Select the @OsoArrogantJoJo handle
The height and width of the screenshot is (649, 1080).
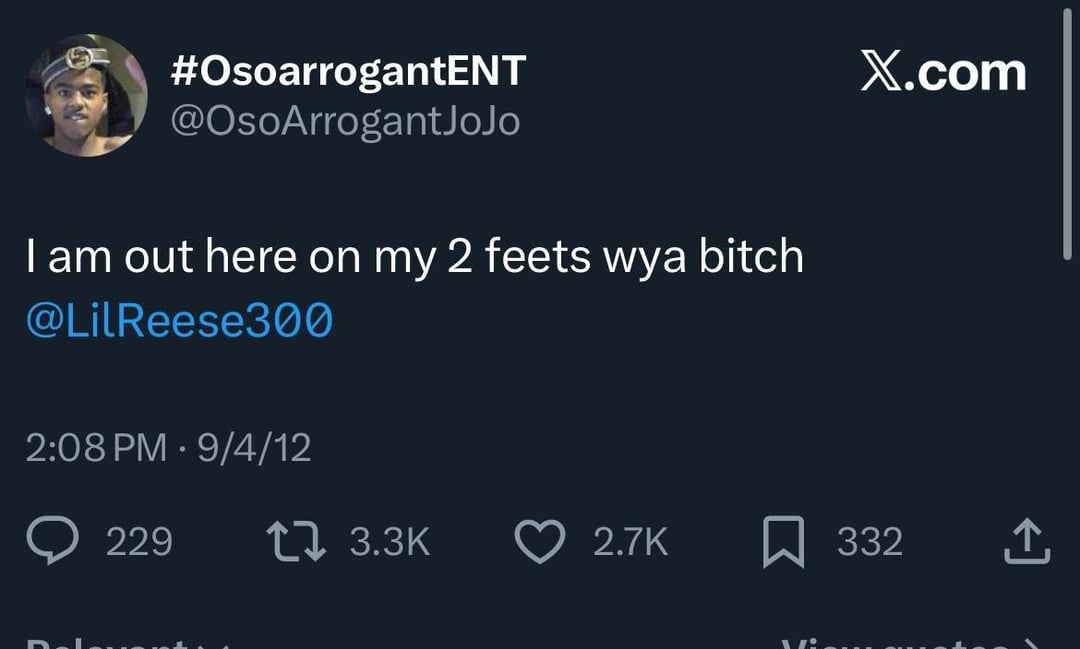pyautogui.click(x=345, y=122)
